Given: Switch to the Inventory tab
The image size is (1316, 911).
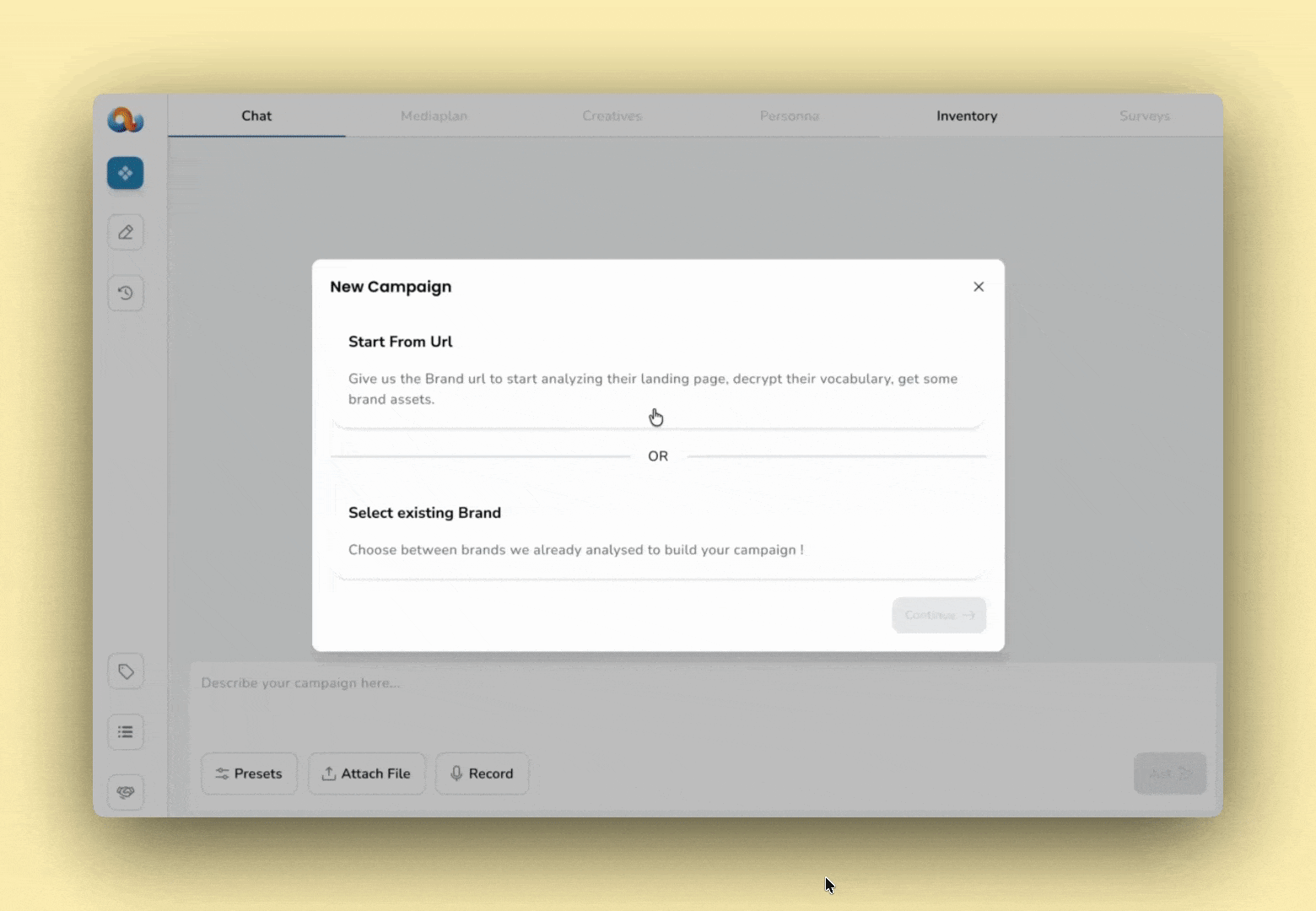Looking at the screenshot, I should 967,116.
